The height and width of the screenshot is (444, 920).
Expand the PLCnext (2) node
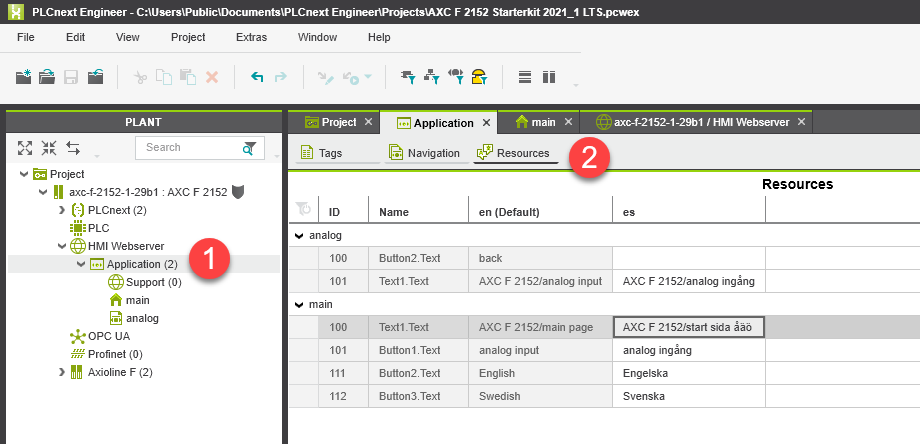(x=62, y=210)
